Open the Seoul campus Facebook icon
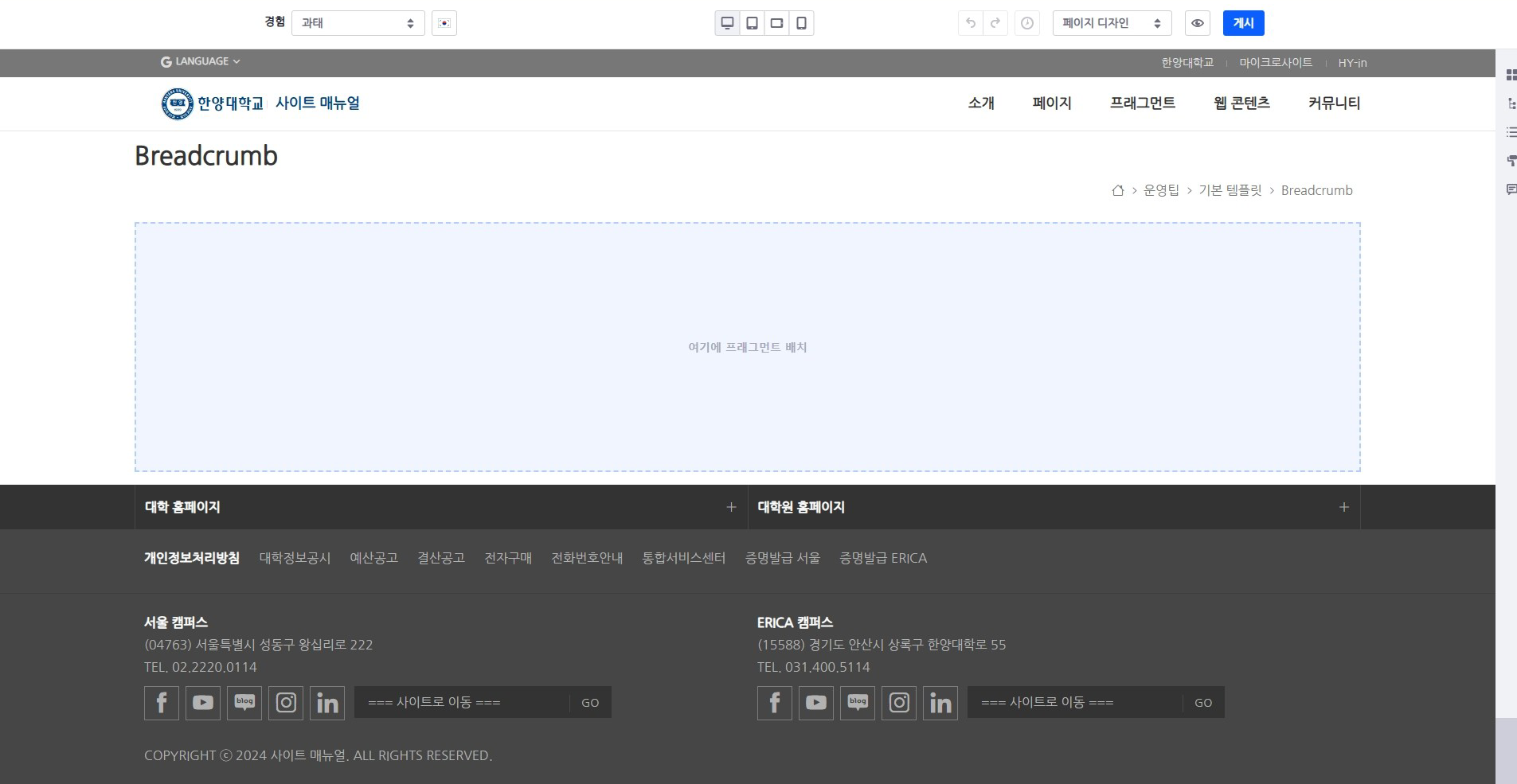This screenshot has width=1517, height=784. [x=162, y=703]
